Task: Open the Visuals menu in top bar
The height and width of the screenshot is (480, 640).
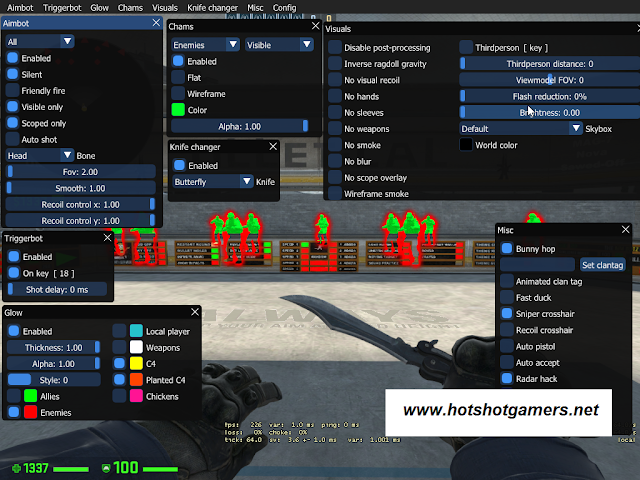Action: (x=165, y=8)
